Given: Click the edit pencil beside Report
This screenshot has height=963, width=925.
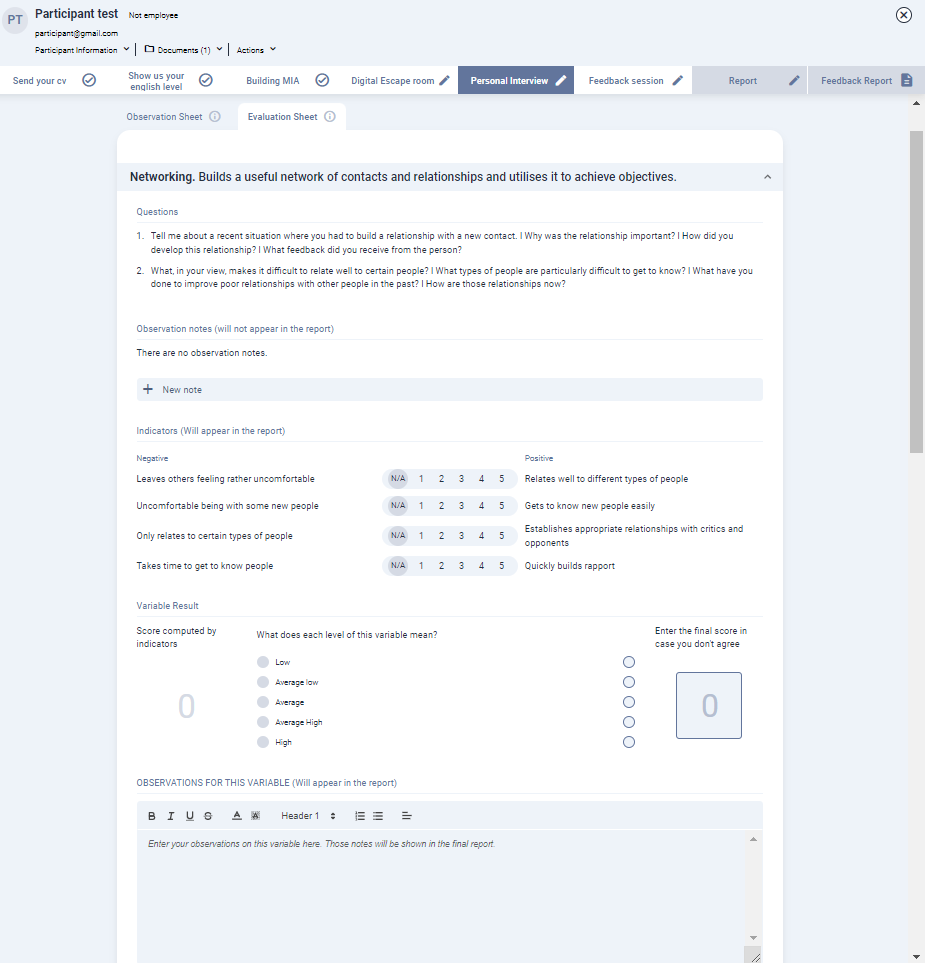Looking at the screenshot, I should pos(794,81).
